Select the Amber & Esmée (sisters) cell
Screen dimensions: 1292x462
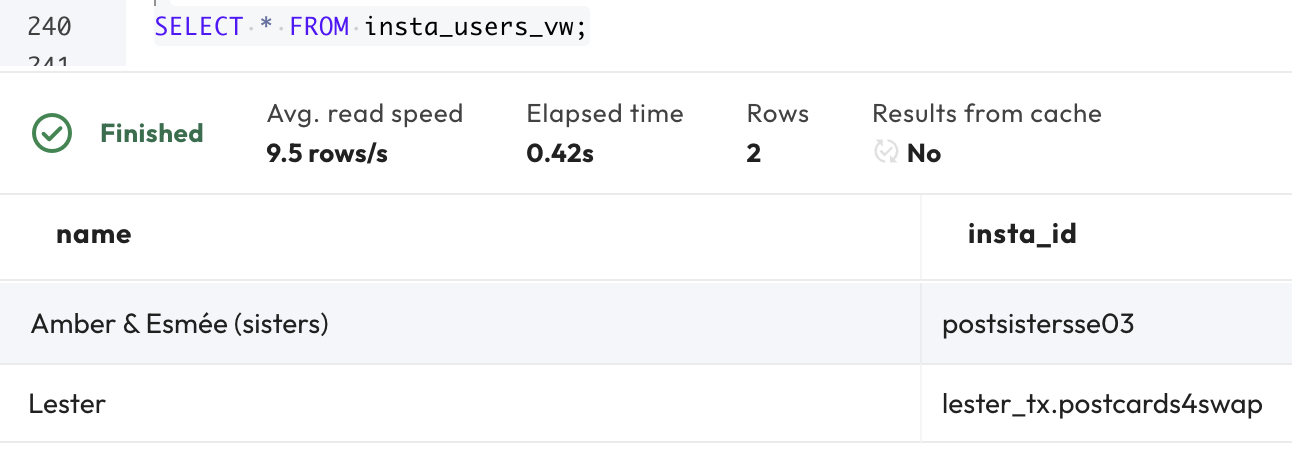(x=180, y=323)
